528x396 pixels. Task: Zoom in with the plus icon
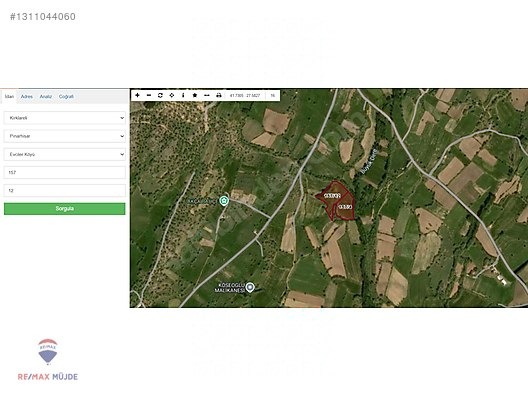[x=137, y=95]
